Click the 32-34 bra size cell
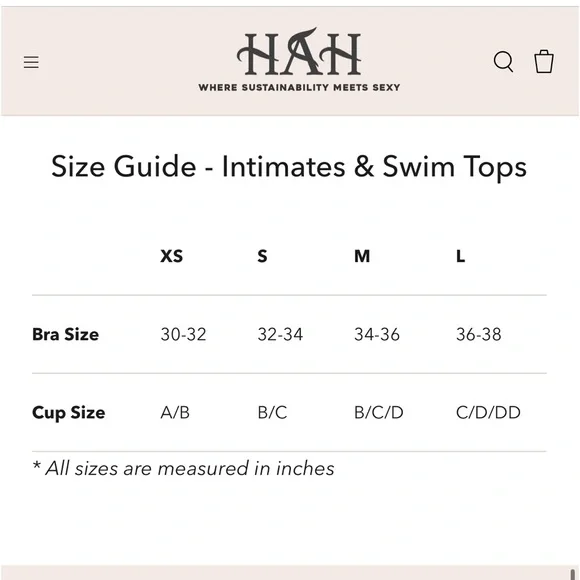 pyautogui.click(x=280, y=334)
